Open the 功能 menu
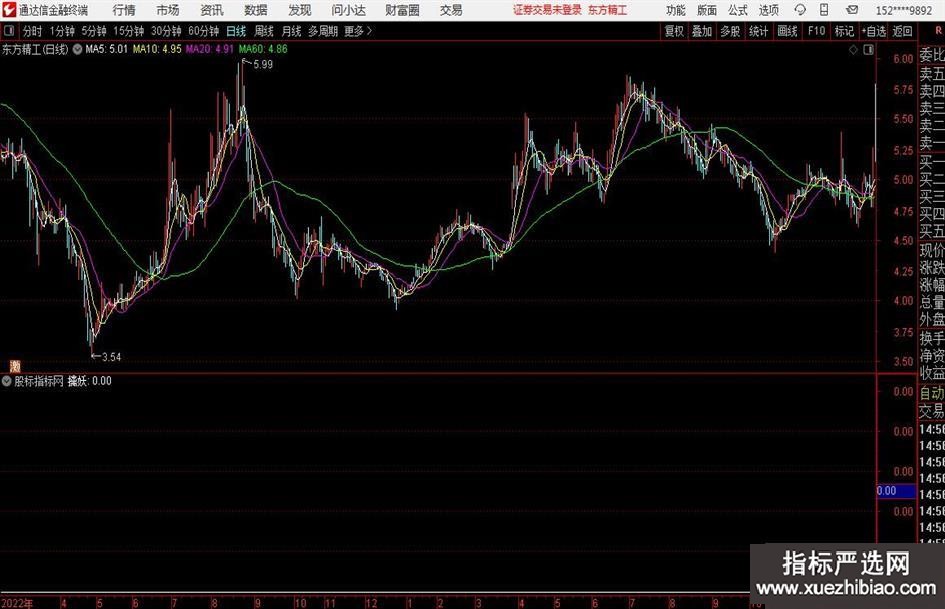 click(x=676, y=10)
